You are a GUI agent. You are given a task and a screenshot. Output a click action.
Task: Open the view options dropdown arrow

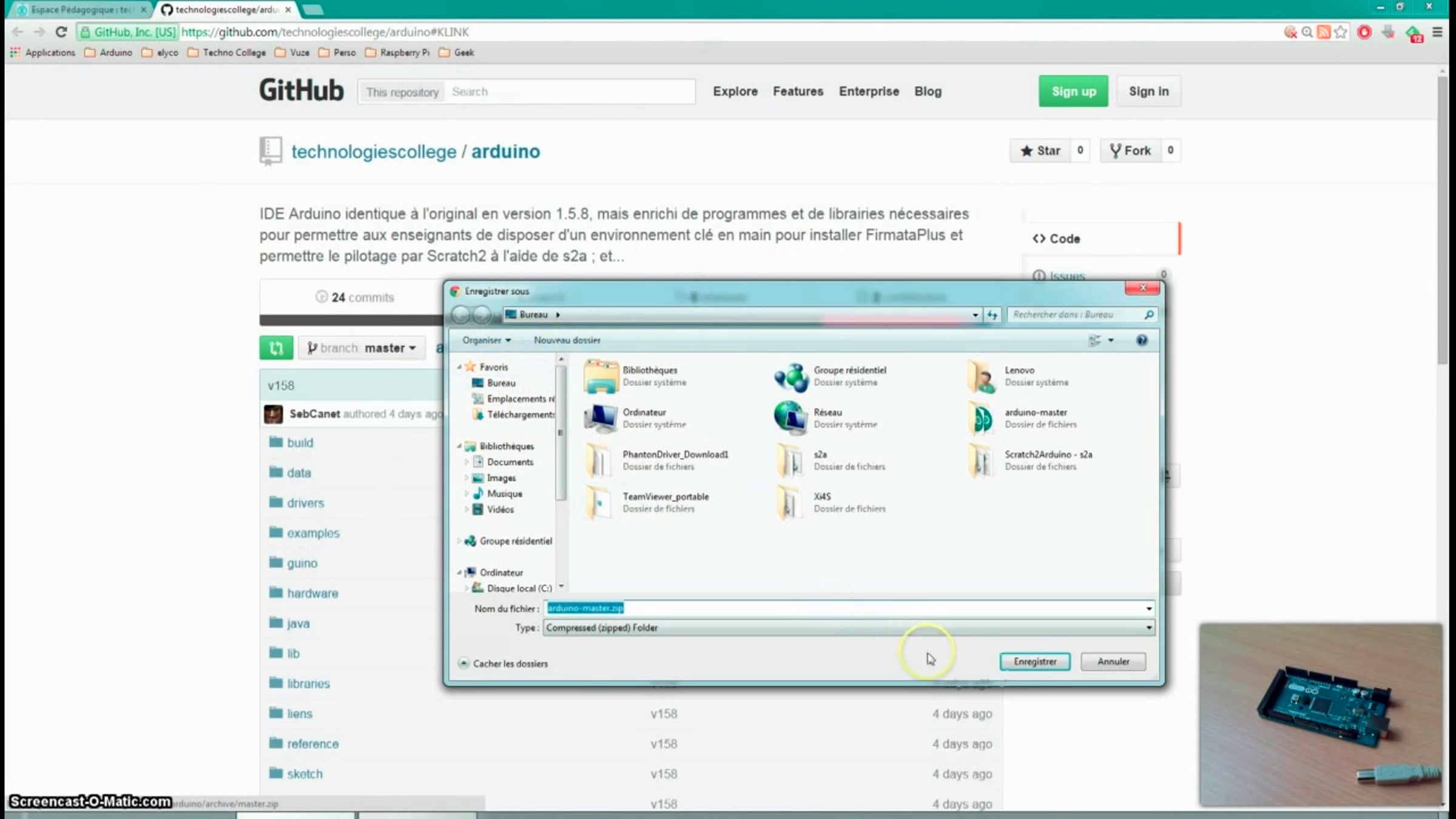(x=1111, y=340)
